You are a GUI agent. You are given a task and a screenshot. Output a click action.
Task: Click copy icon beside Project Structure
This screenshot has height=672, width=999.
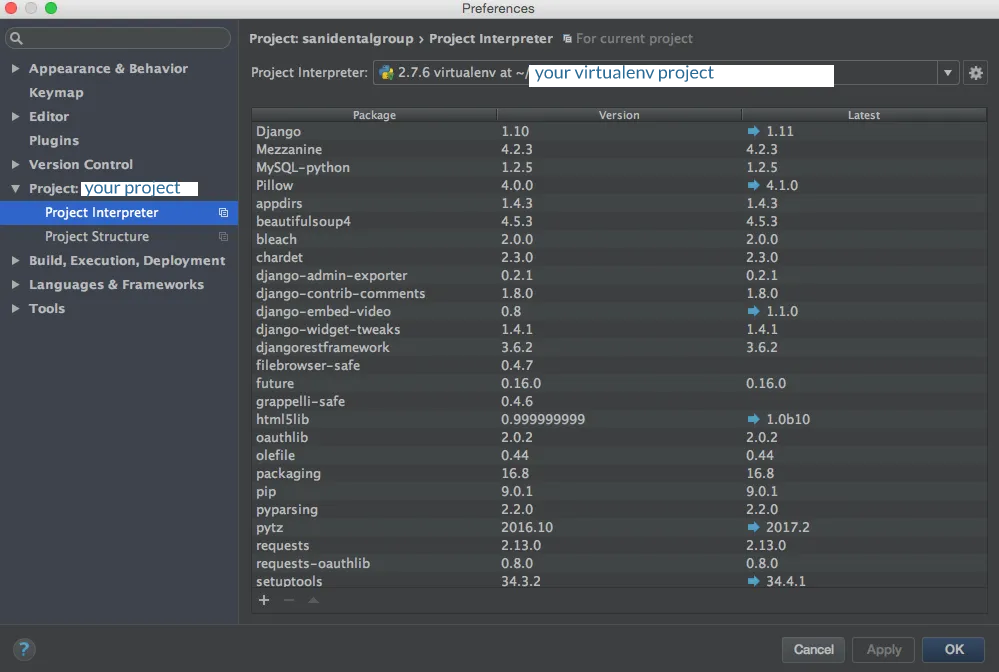pos(223,236)
